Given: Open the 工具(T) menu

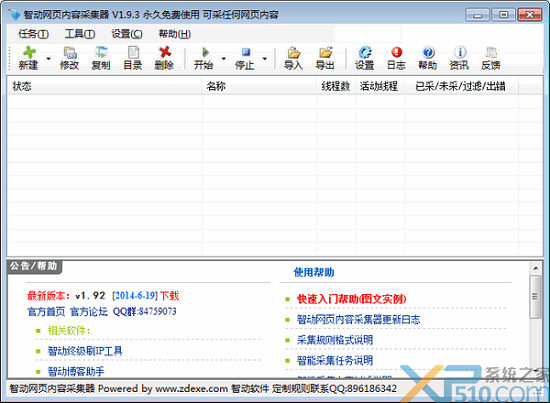Looking at the screenshot, I should point(80,34).
